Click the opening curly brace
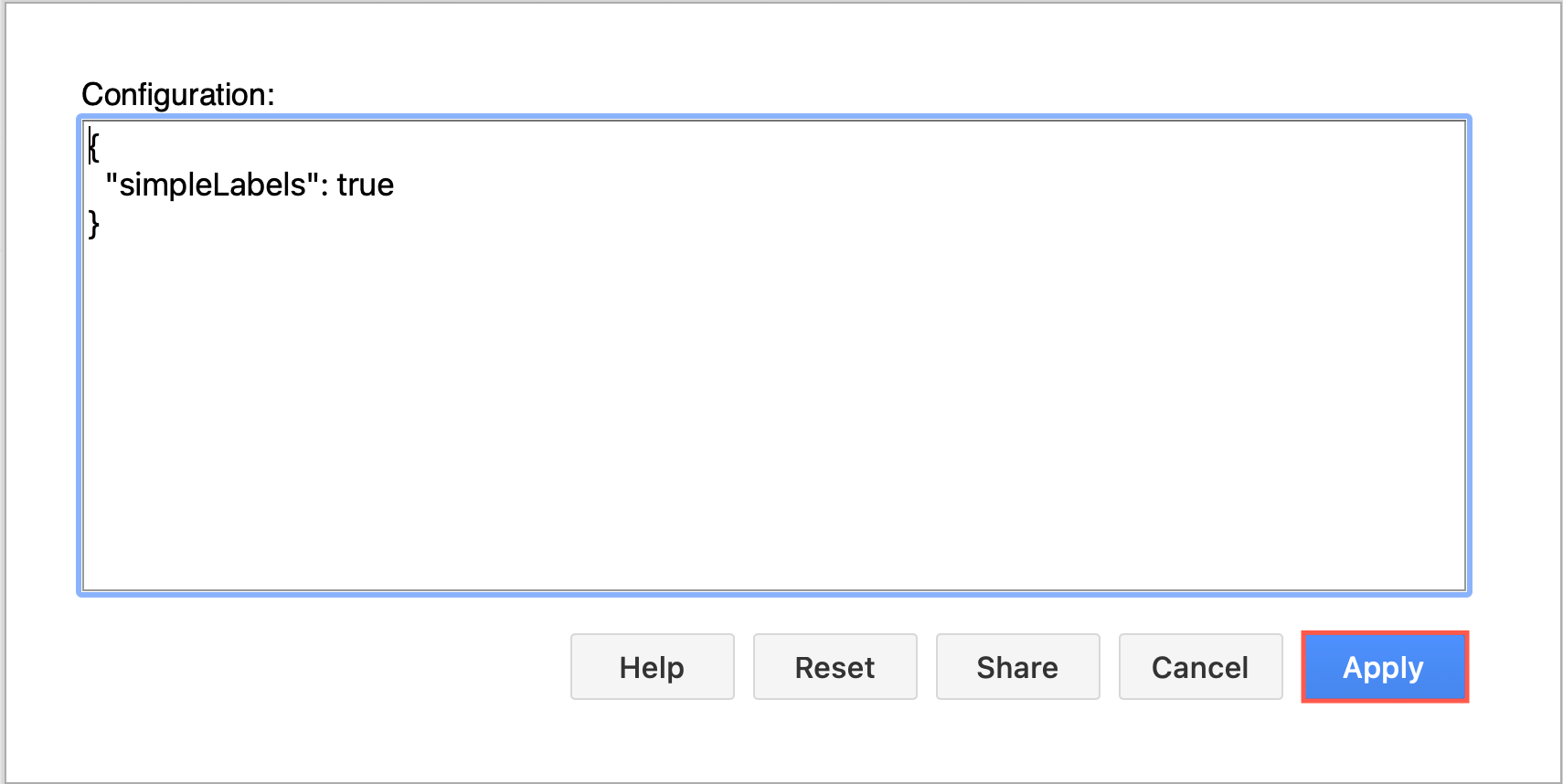 point(93,146)
